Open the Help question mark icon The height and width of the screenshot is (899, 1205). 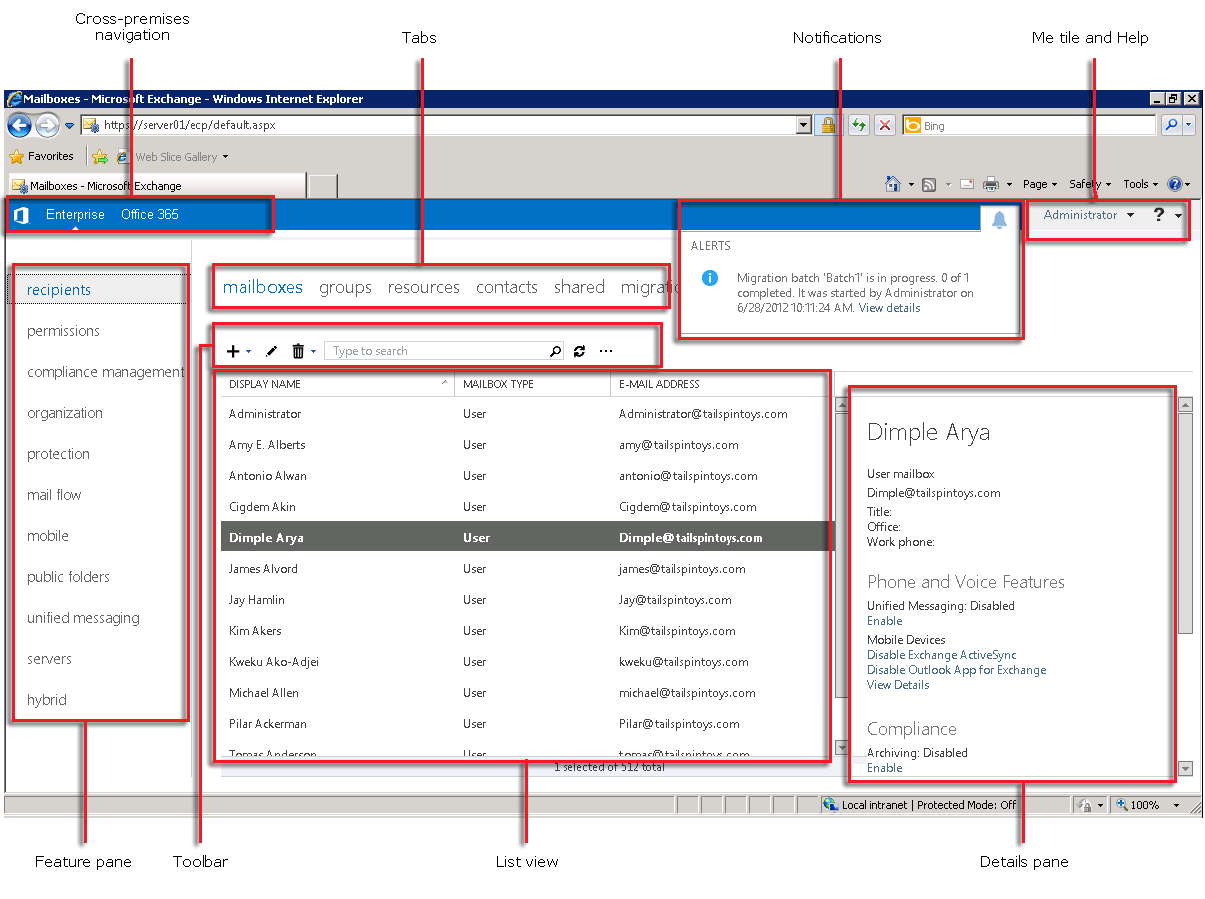click(x=1159, y=215)
